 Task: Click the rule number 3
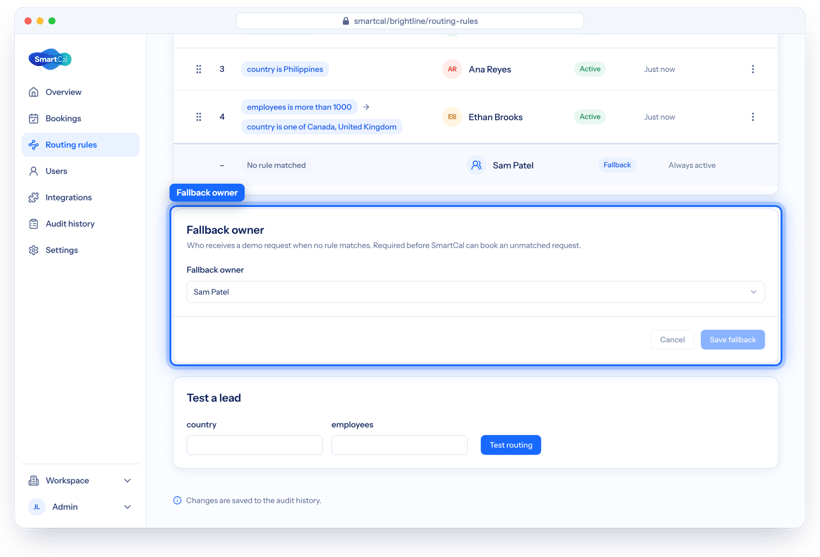click(222, 69)
